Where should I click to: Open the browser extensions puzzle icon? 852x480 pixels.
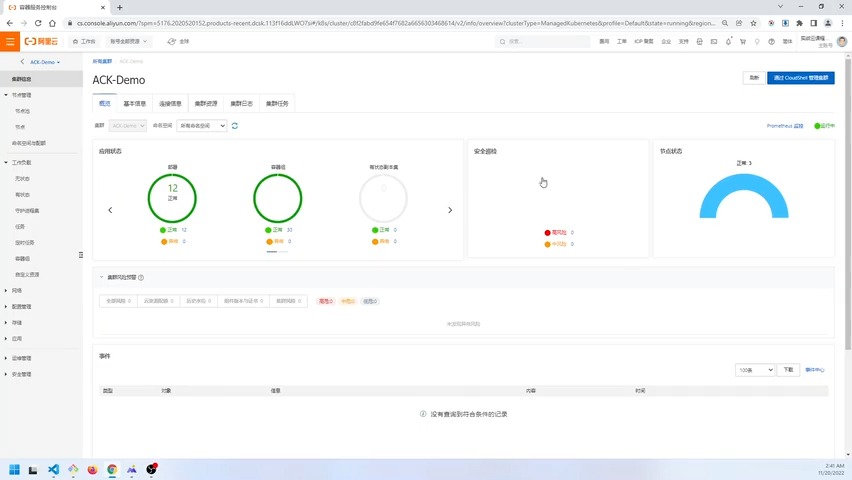(799, 23)
